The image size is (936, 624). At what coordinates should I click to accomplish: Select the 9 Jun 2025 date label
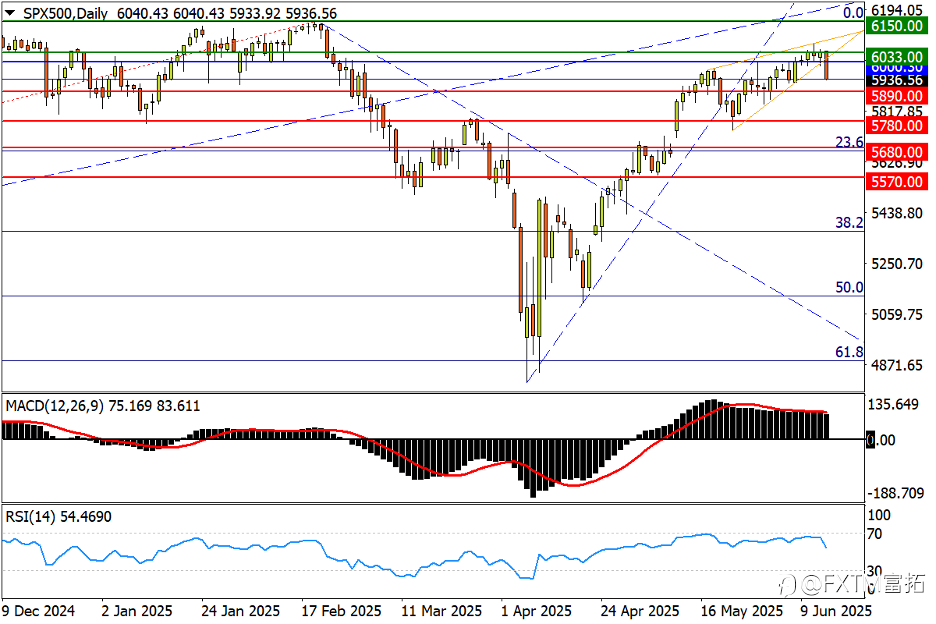coord(836,611)
